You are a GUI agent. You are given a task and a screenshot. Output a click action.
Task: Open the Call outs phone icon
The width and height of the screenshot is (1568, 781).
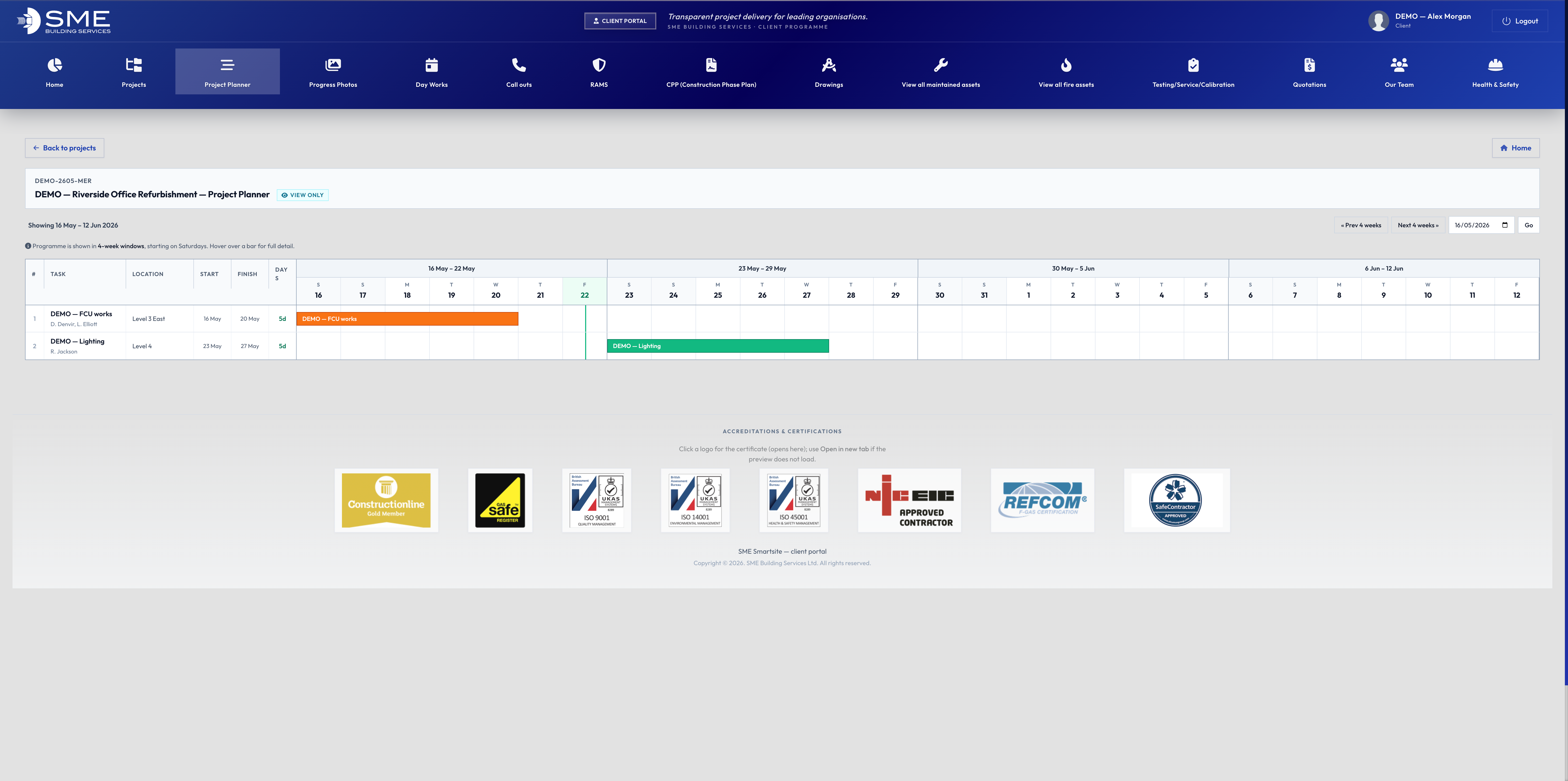[x=519, y=65]
